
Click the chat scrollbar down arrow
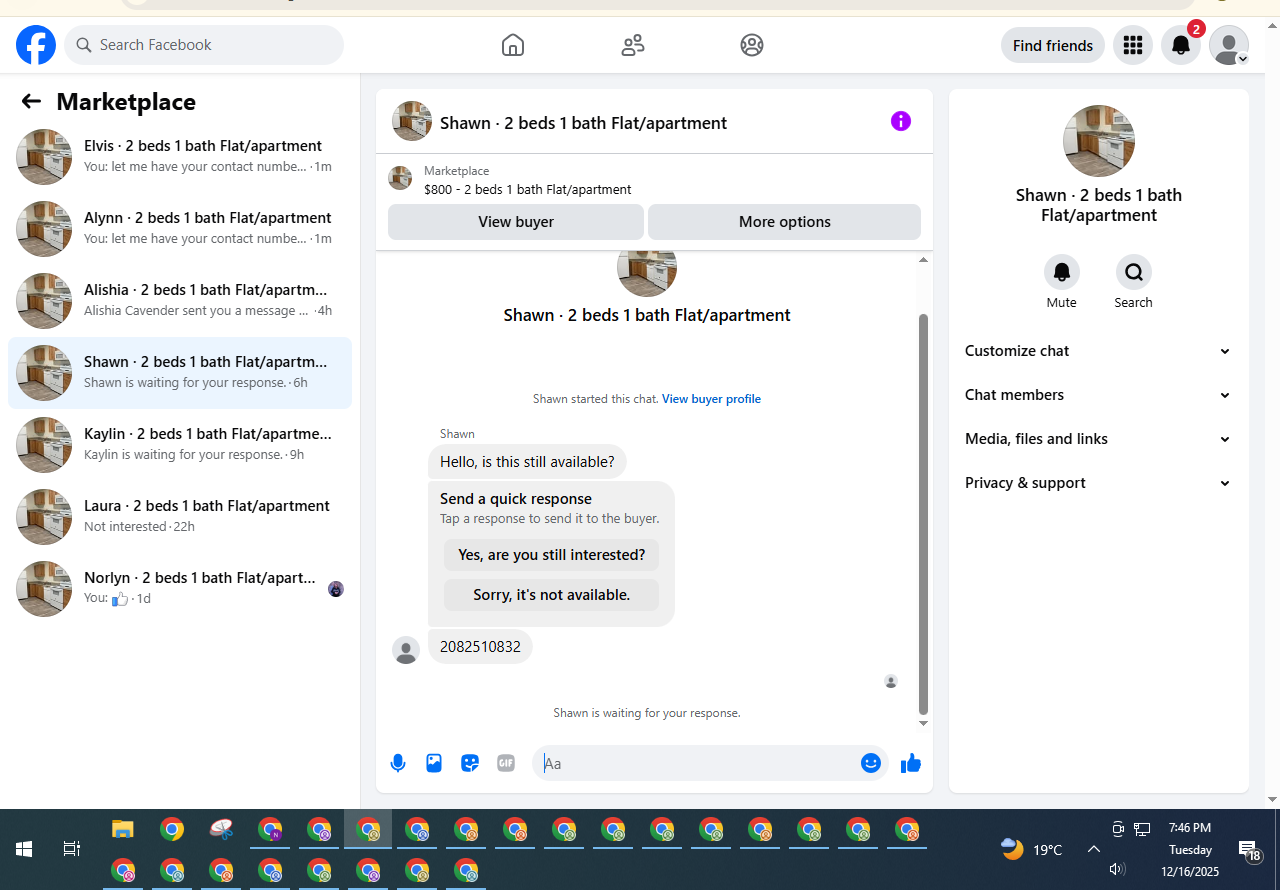pos(923,723)
